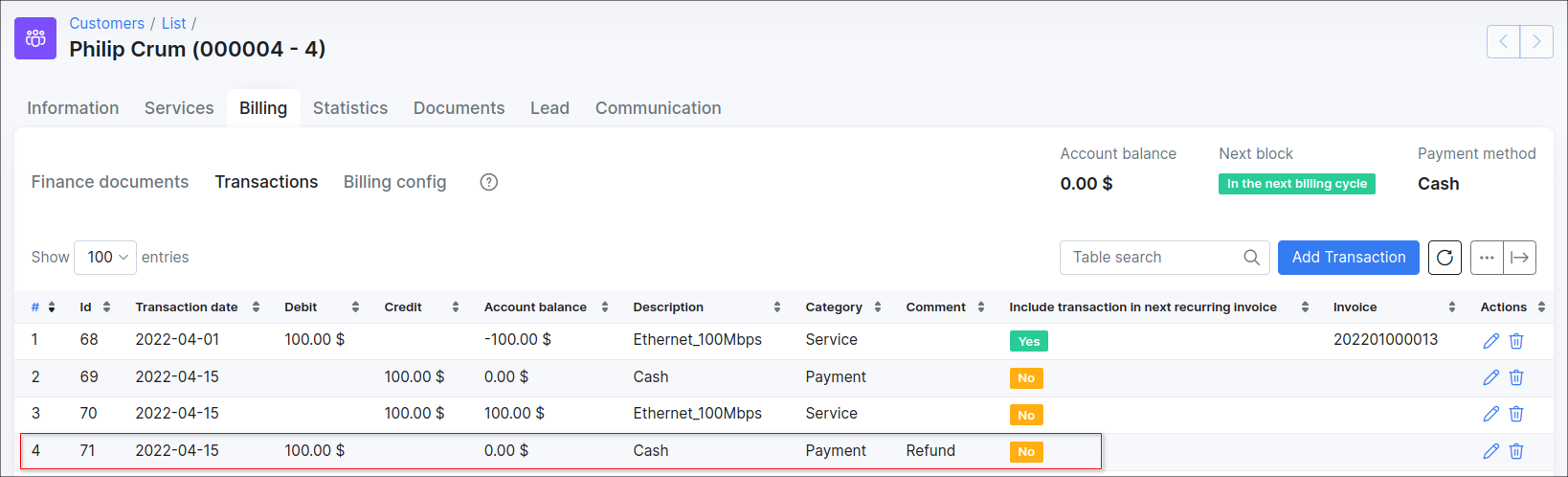Edit transaction 70 with pencil icon
Screen dimensions: 1568x477
pyautogui.click(x=1490, y=414)
